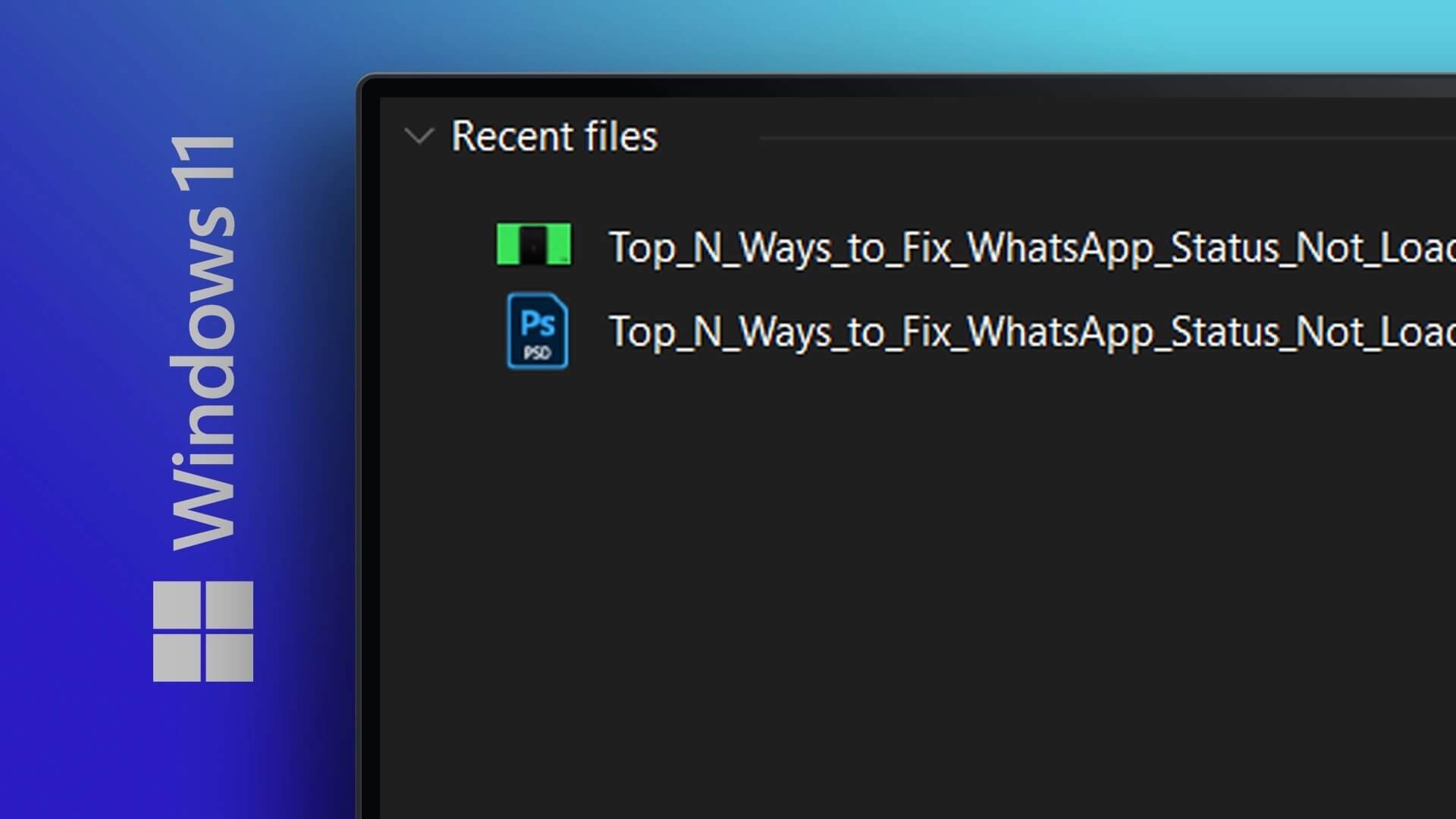Image resolution: width=1456 pixels, height=819 pixels.
Task: Click the word Recent in section header
Action: [x=512, y=137]
